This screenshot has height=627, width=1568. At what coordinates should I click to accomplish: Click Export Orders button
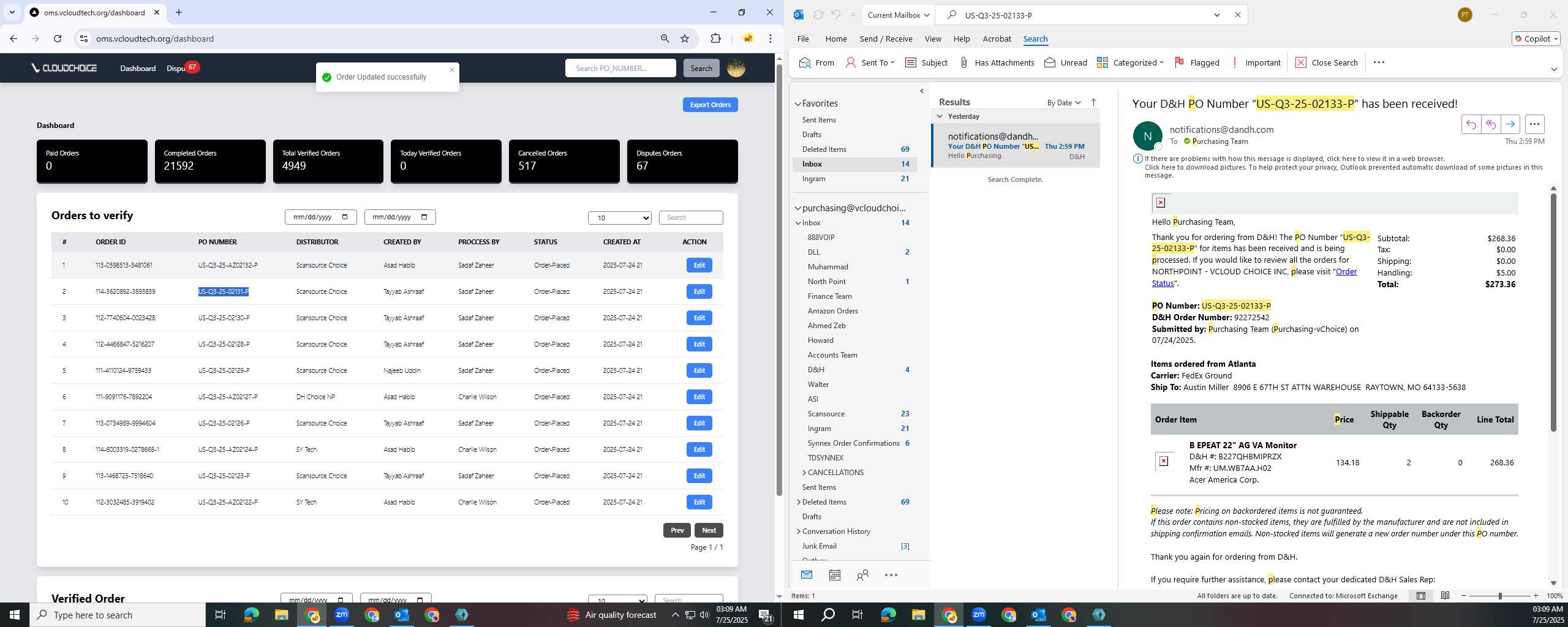tap(710, 105)
